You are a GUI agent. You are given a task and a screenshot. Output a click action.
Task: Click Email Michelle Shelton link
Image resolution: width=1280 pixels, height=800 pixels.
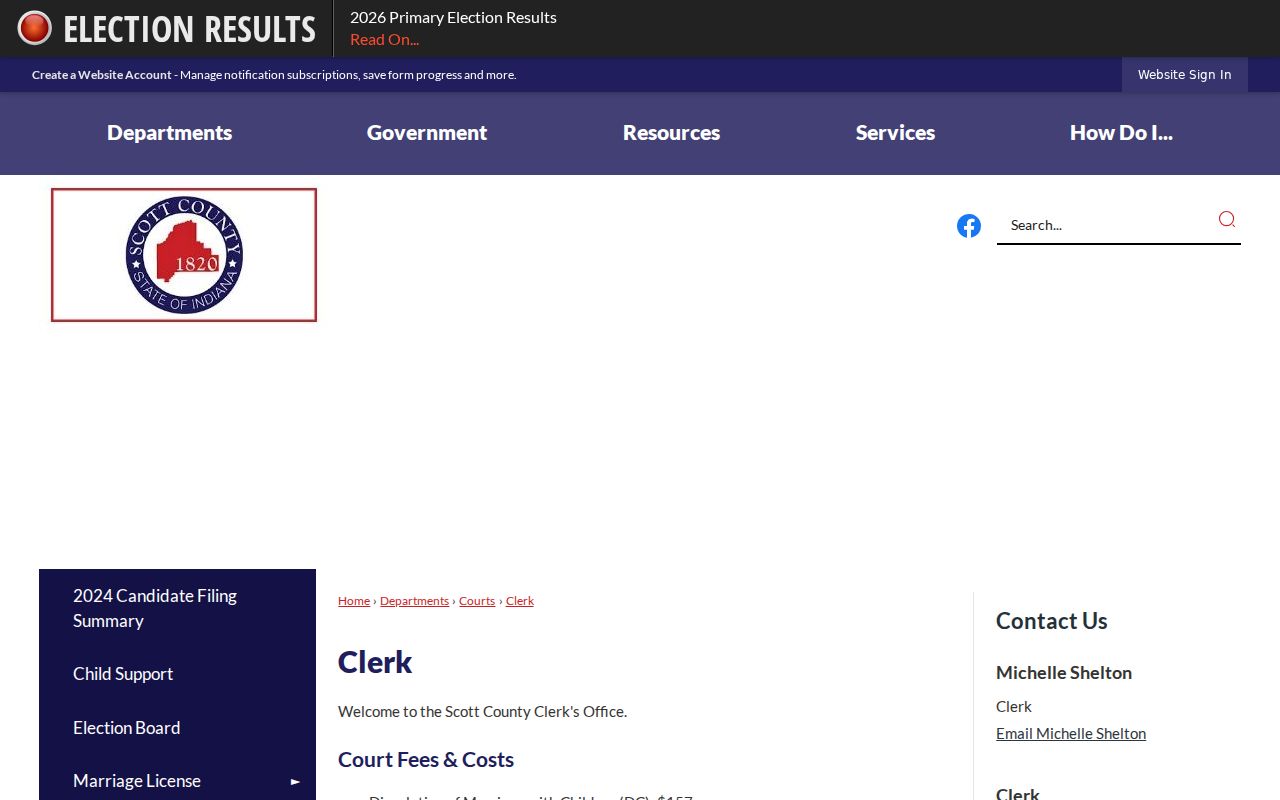[1071, 734]
